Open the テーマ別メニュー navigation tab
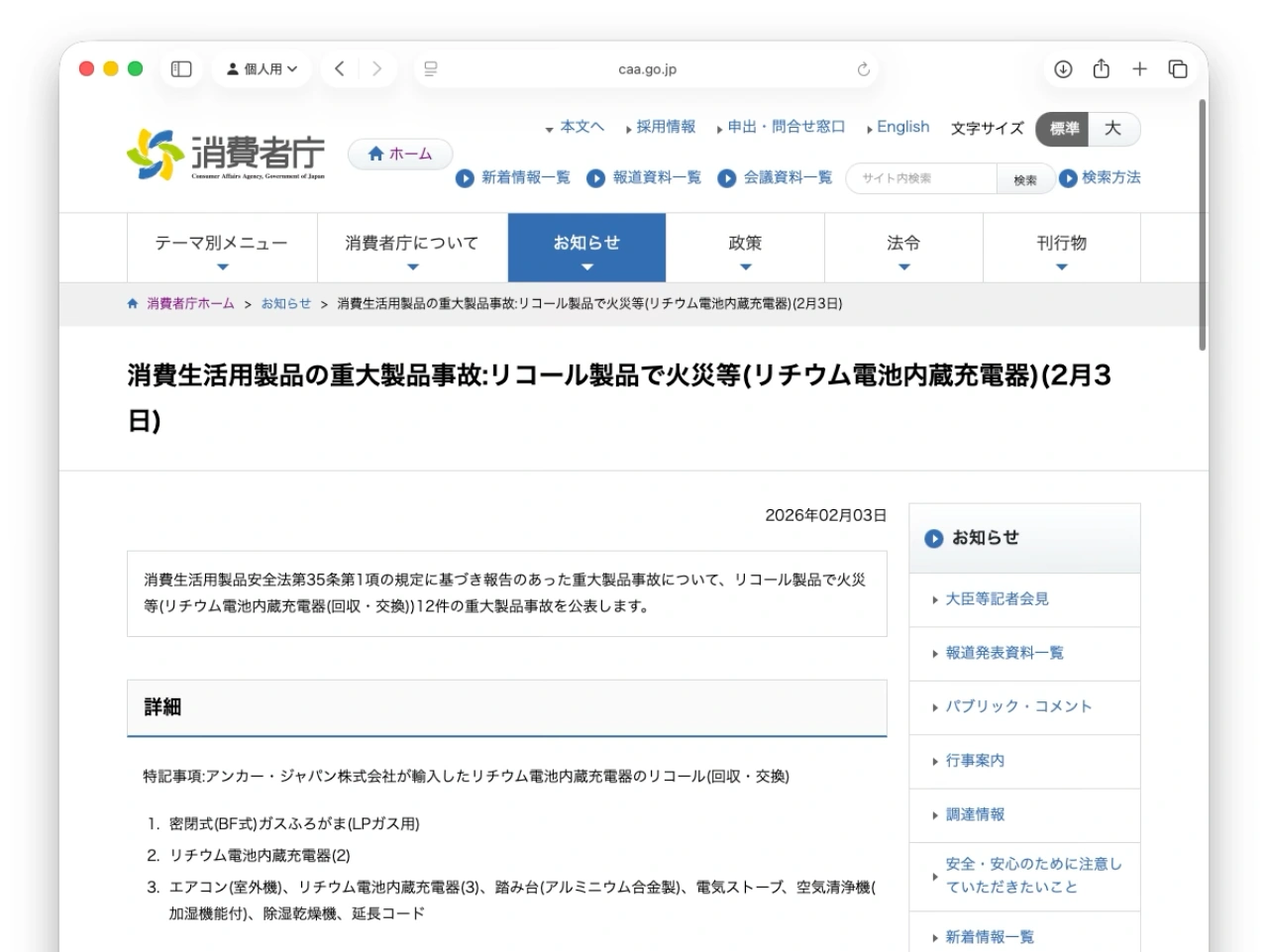This screenshot has height=952, width=1268. click(223, 241)
